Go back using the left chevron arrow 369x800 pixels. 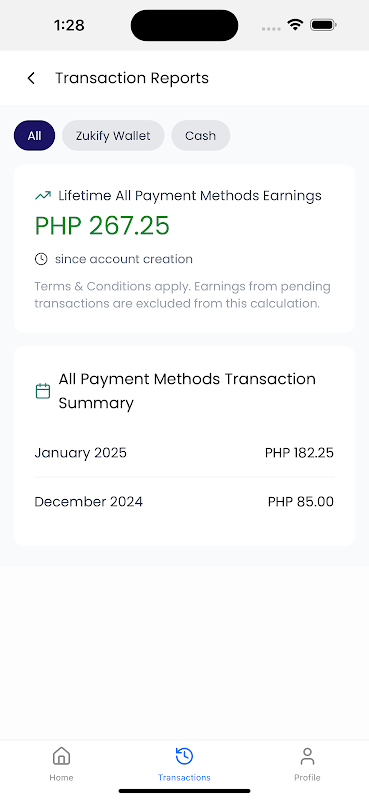31,78
